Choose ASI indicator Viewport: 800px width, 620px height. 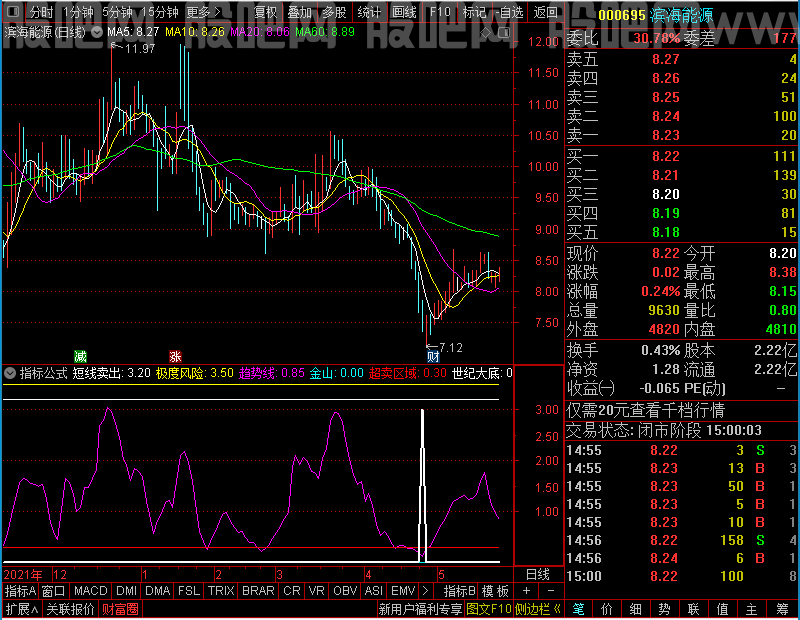(373, 591)
